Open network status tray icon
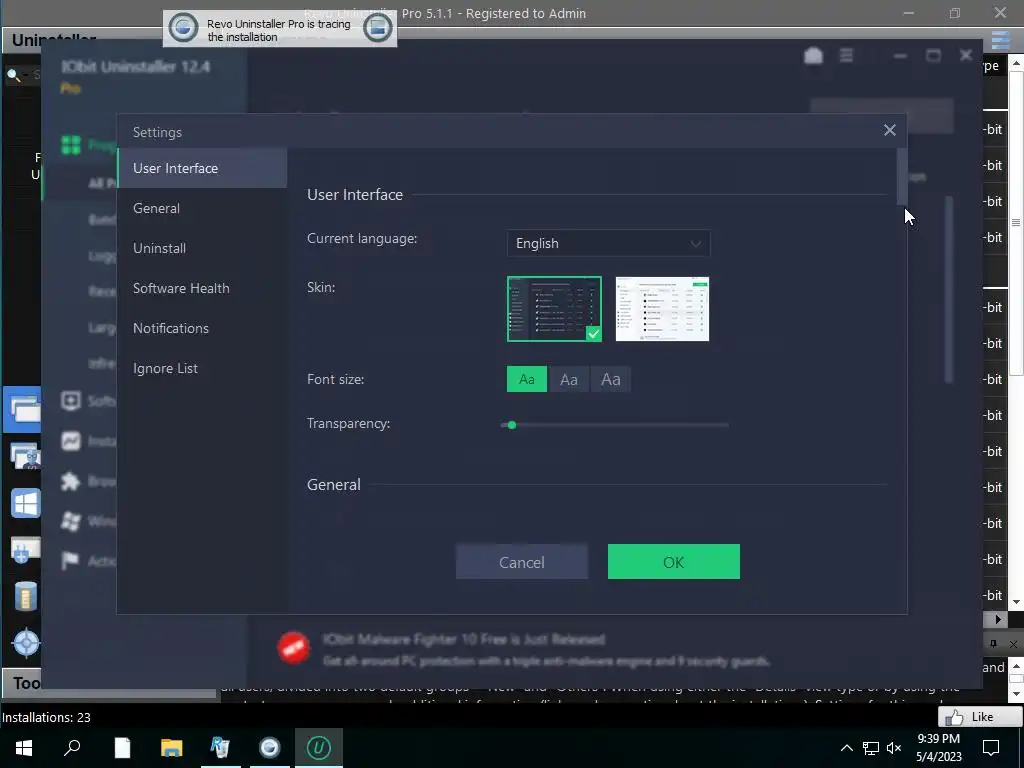1024x768 pixels. [871, 748]
